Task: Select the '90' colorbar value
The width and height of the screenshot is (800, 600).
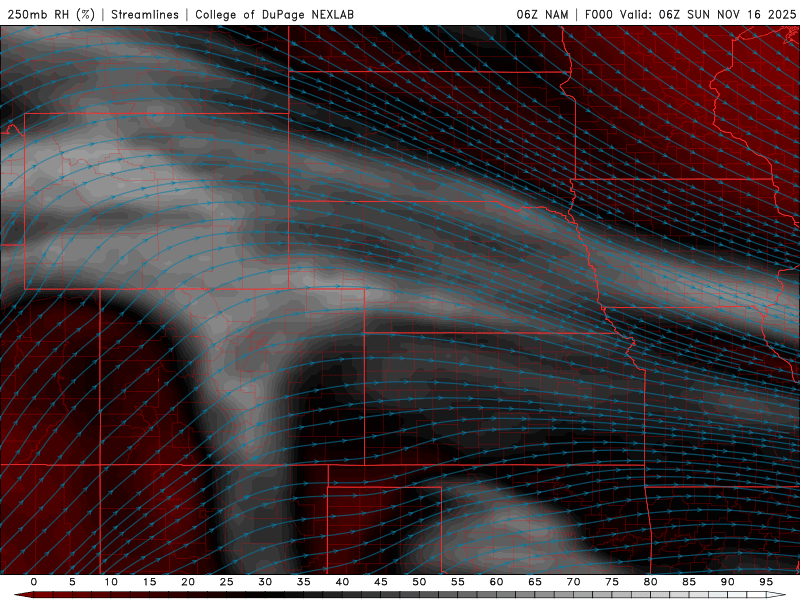Action: click(x=727, y=582)
